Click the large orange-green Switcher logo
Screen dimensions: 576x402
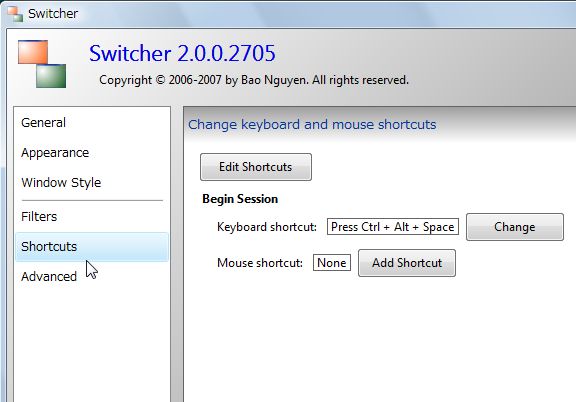42,64
